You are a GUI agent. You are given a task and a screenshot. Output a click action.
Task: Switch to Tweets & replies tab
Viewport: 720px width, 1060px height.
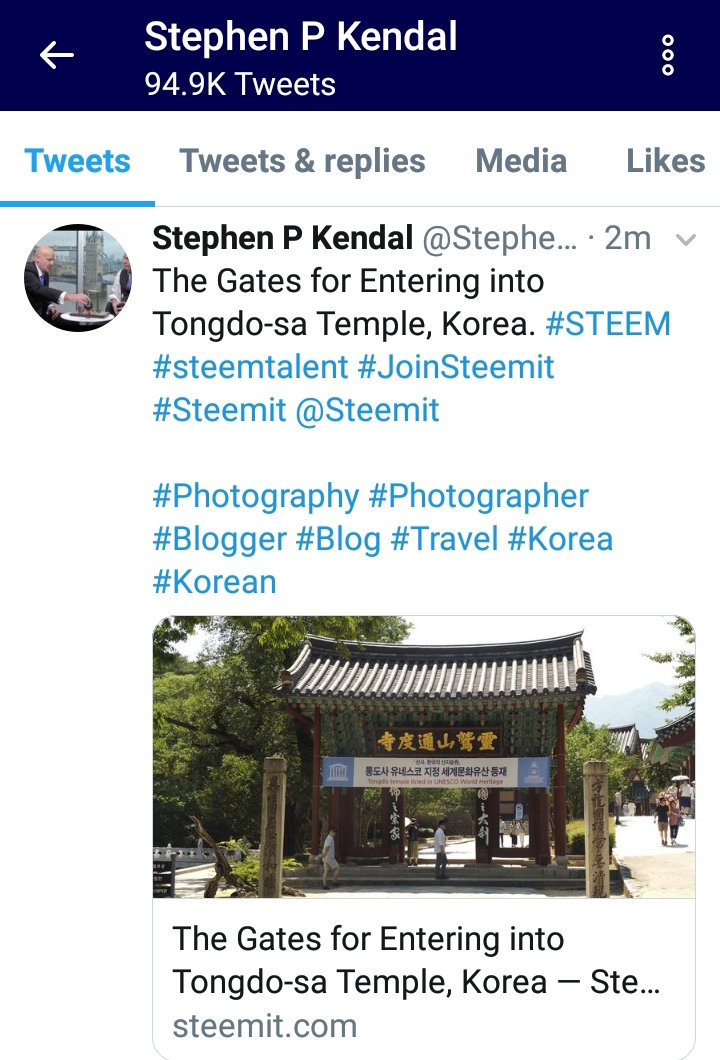click(x=302, y=161)
